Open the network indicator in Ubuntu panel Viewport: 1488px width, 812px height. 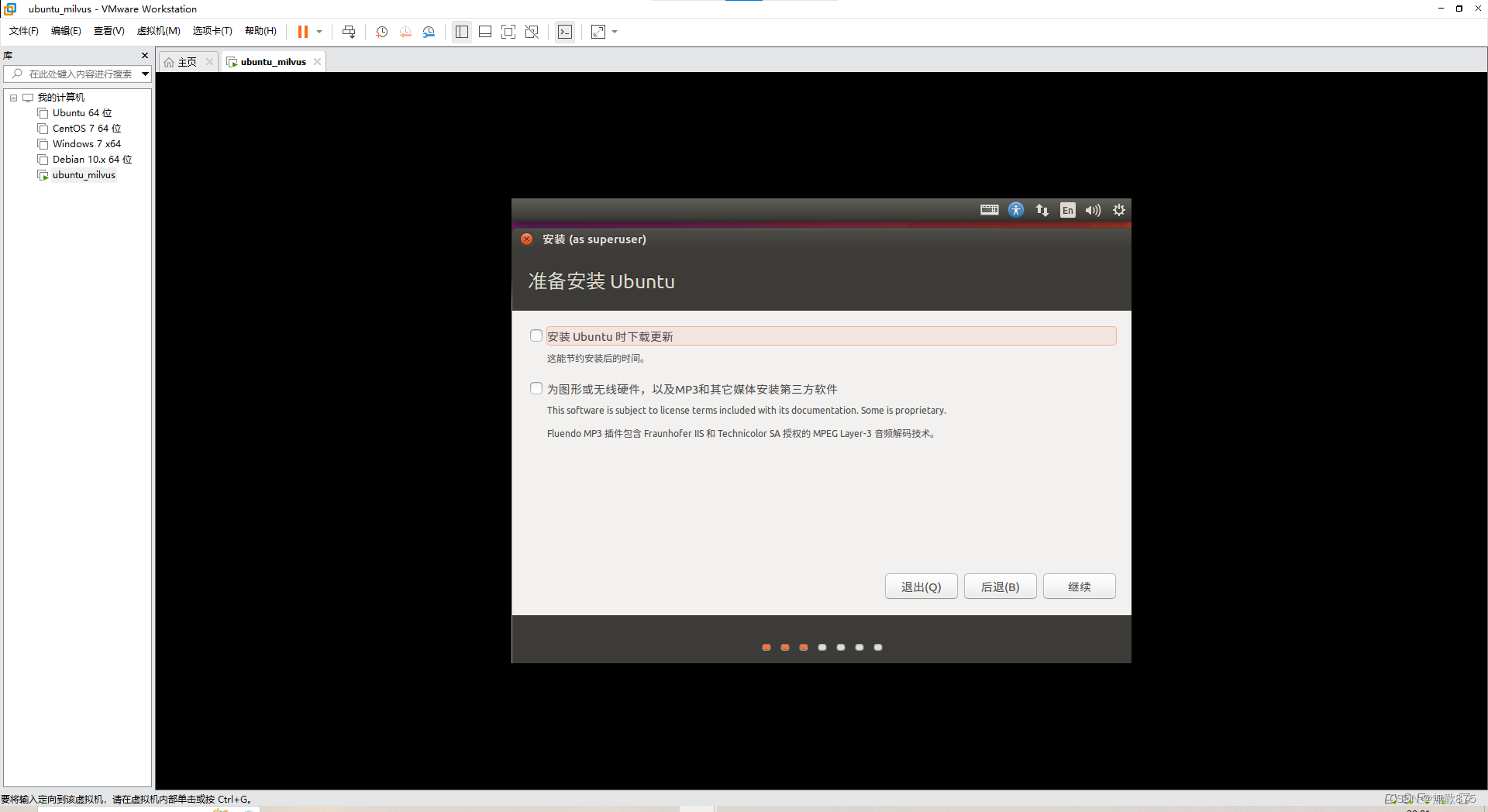pyautogui.click(x=1042, y=210)
